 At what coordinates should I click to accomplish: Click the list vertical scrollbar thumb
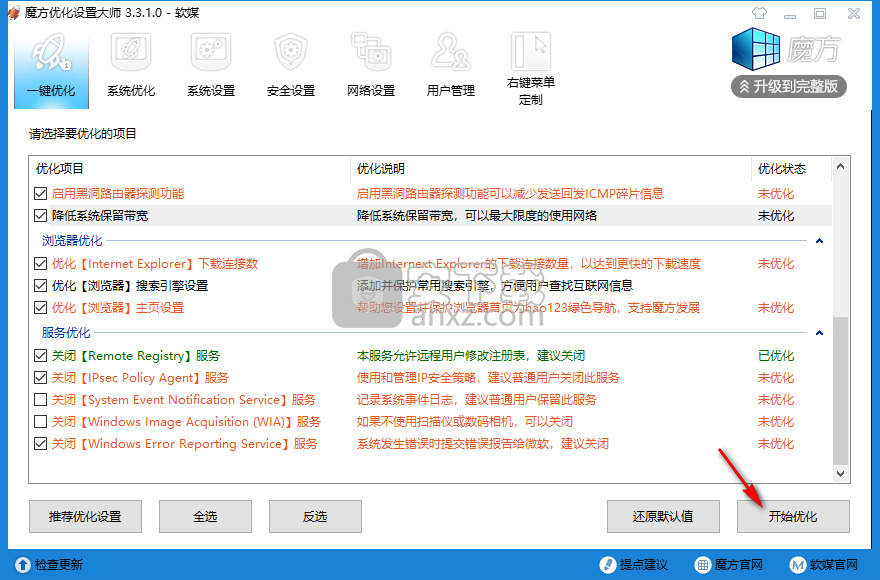840,391
